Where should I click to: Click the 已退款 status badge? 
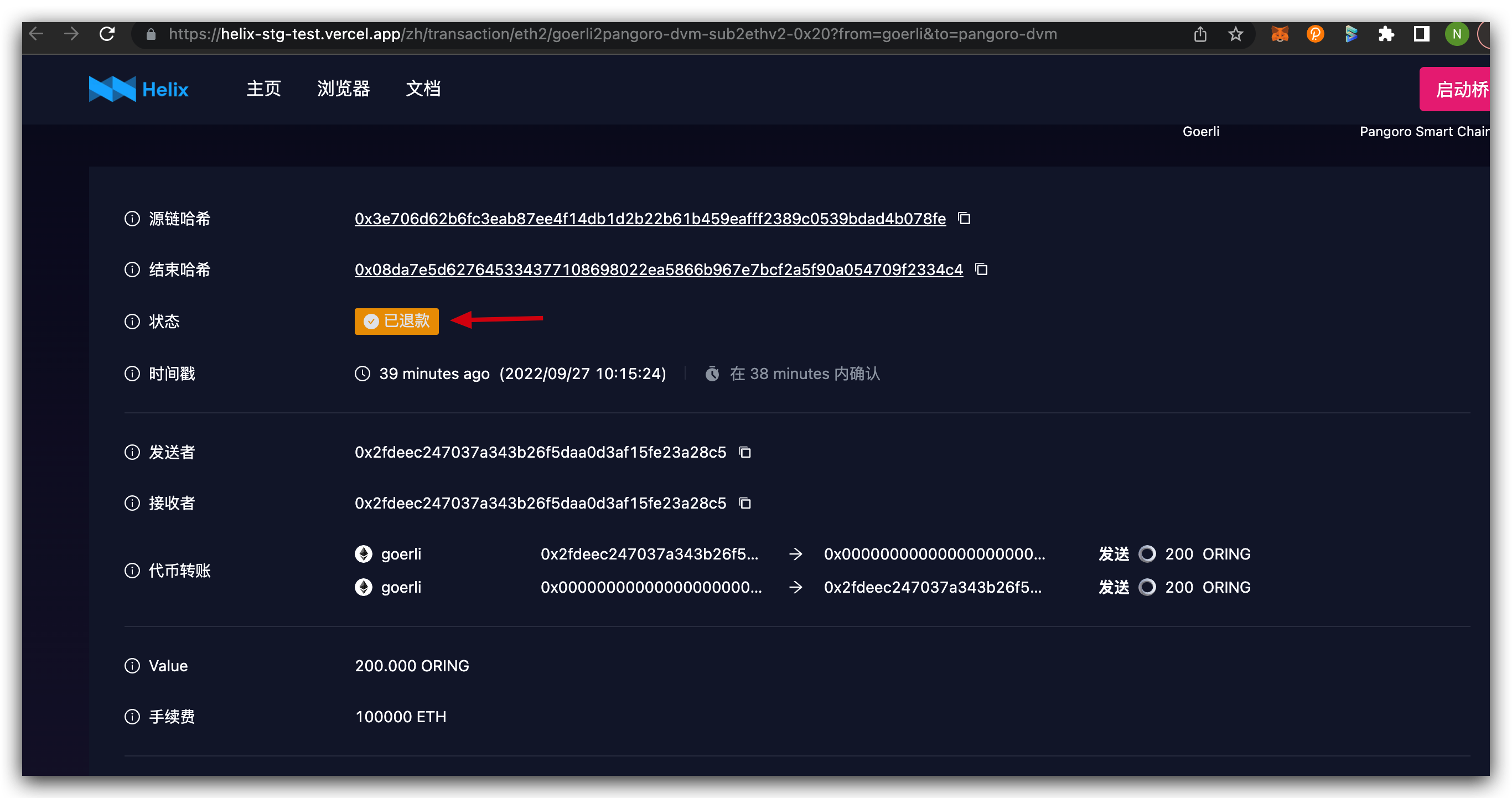(396, 321)
